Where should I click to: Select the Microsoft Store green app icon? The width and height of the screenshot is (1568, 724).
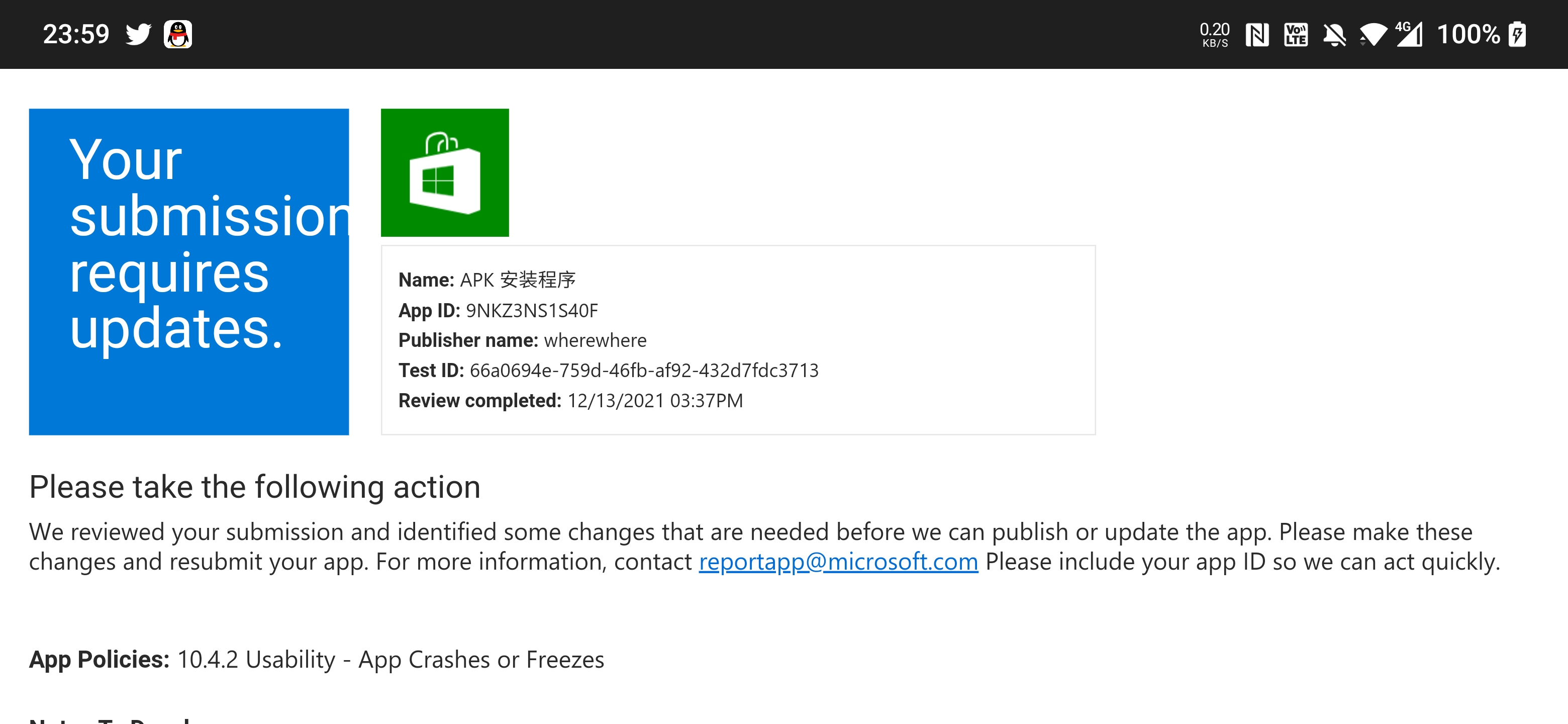[445, 172]
